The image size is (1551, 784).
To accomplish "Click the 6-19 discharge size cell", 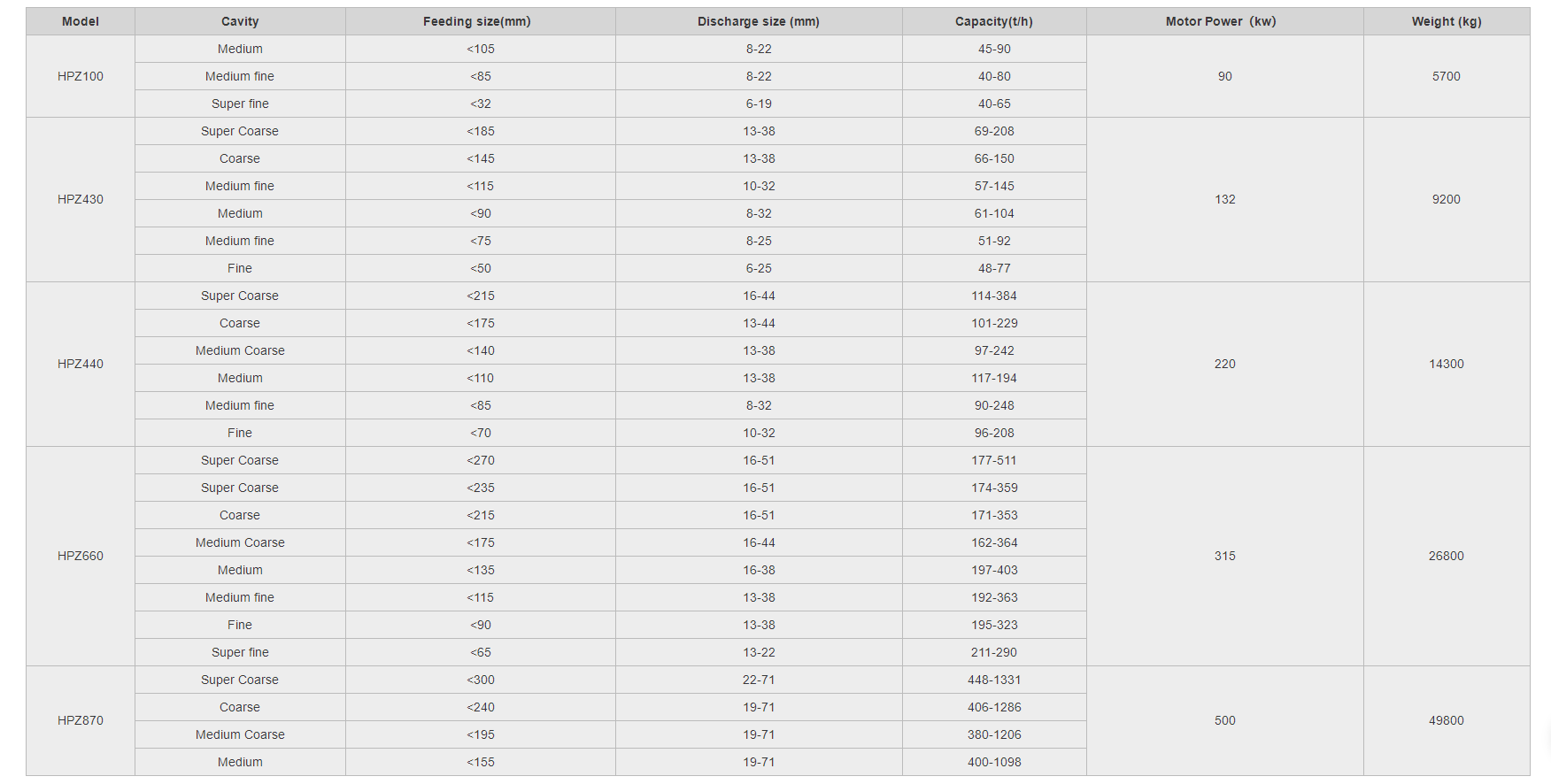I will click(x=759, y=104).
